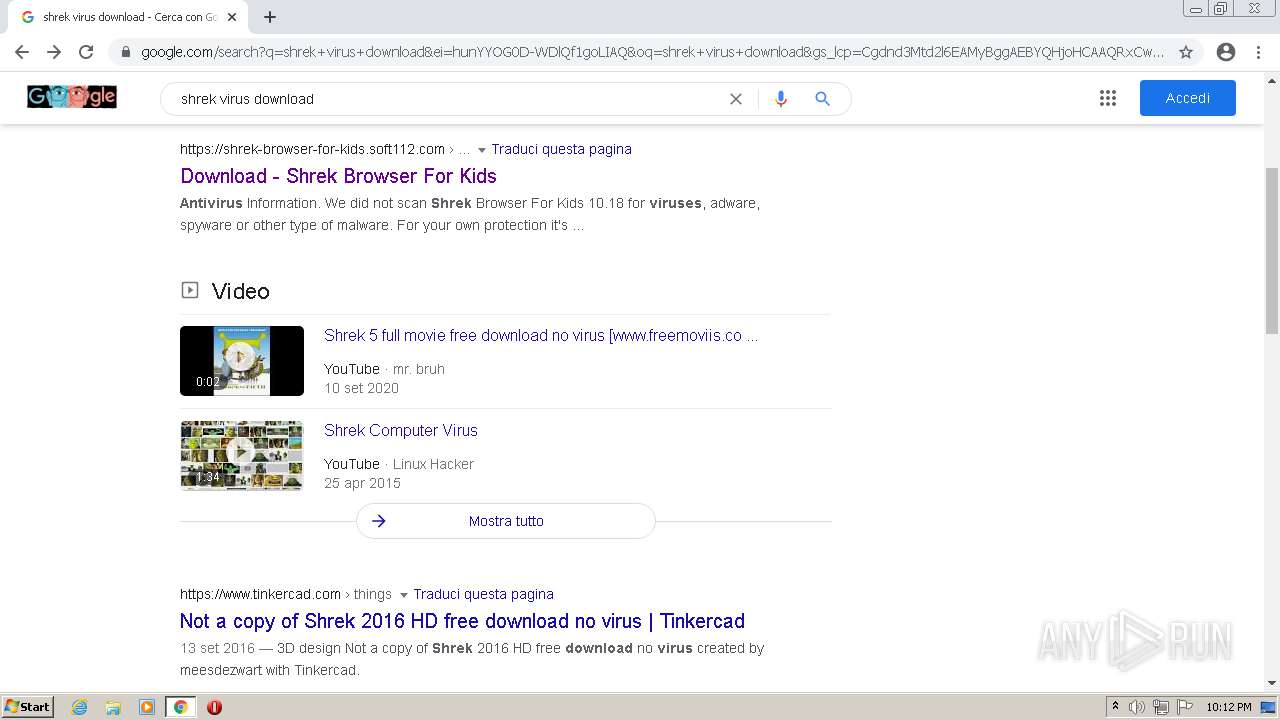
Task: Go forward to next page
Action: tap(54, 52)
